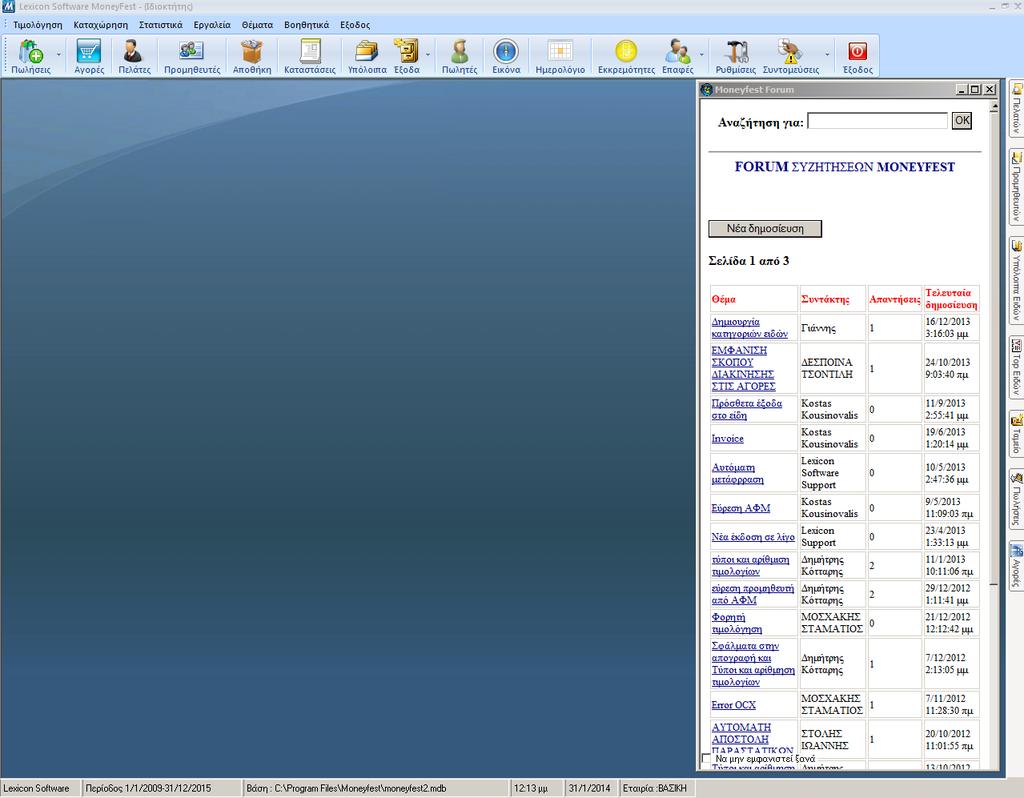Open the εύρεση προμηθευτή από ΑΦΜ topic

click(752, 594)
